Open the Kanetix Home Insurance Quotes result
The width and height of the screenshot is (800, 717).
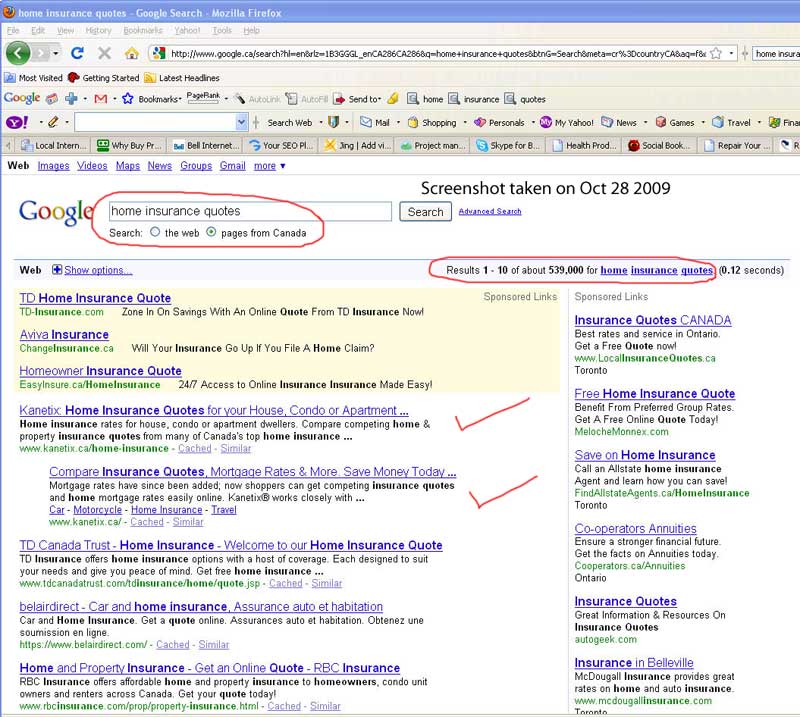214,410
